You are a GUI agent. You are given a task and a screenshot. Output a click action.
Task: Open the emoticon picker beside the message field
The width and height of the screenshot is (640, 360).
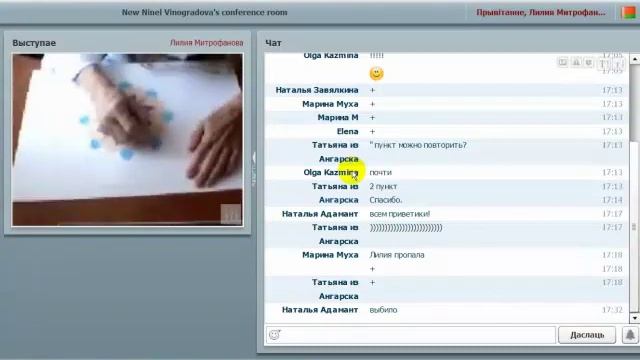pyautogui.click(x=275, y=335)
